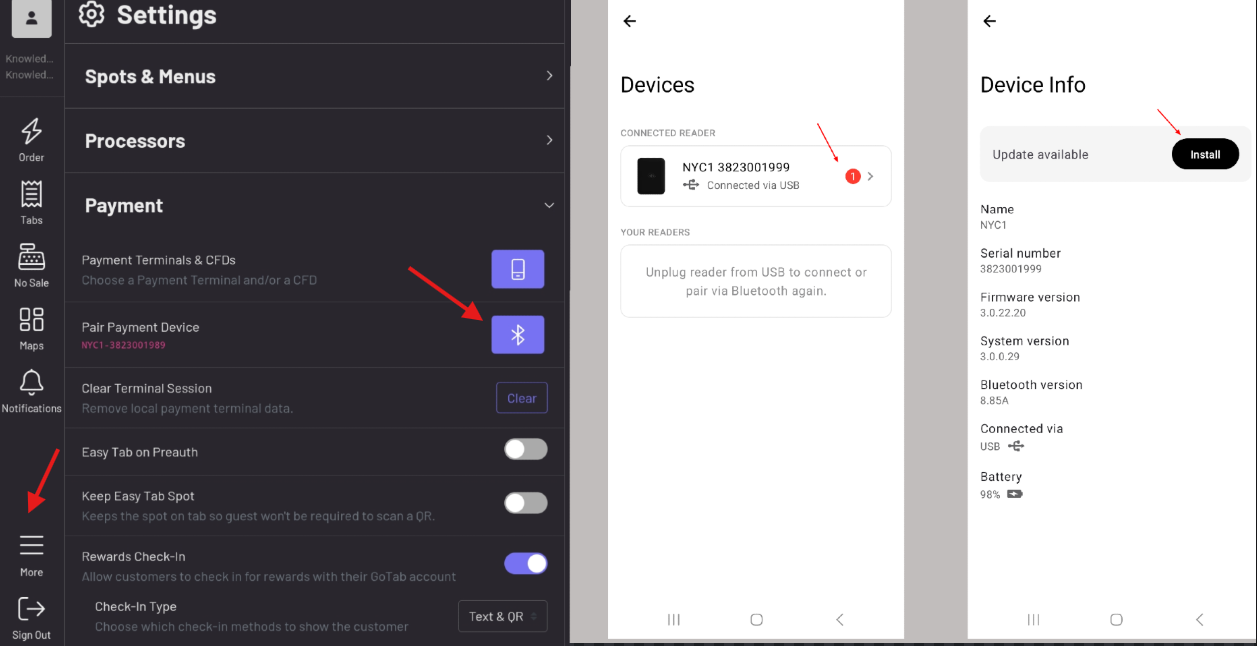Open the Order lightning bolt icon
Screen dimensions: 1257x646
point(32,132)
